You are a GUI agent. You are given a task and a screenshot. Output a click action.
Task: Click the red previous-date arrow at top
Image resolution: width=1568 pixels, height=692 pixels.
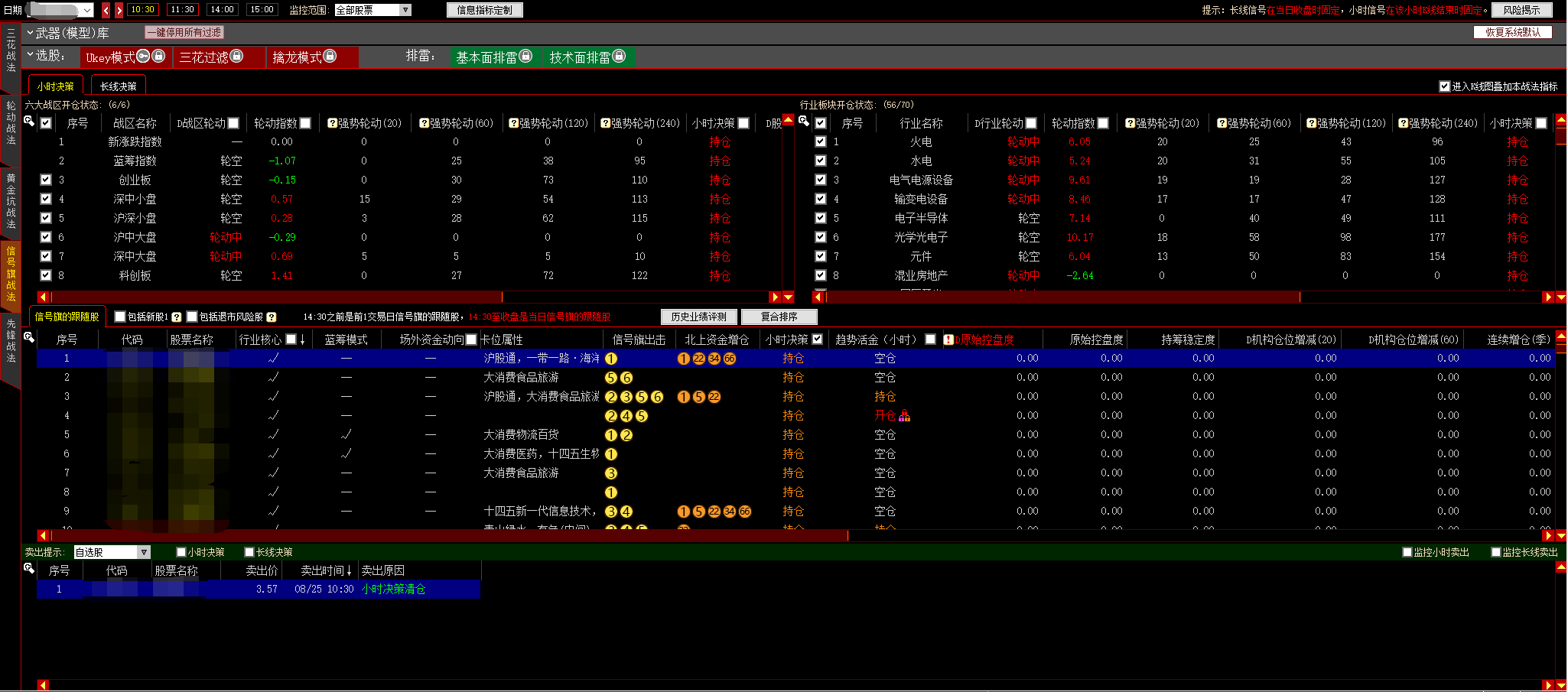[106, 10]
